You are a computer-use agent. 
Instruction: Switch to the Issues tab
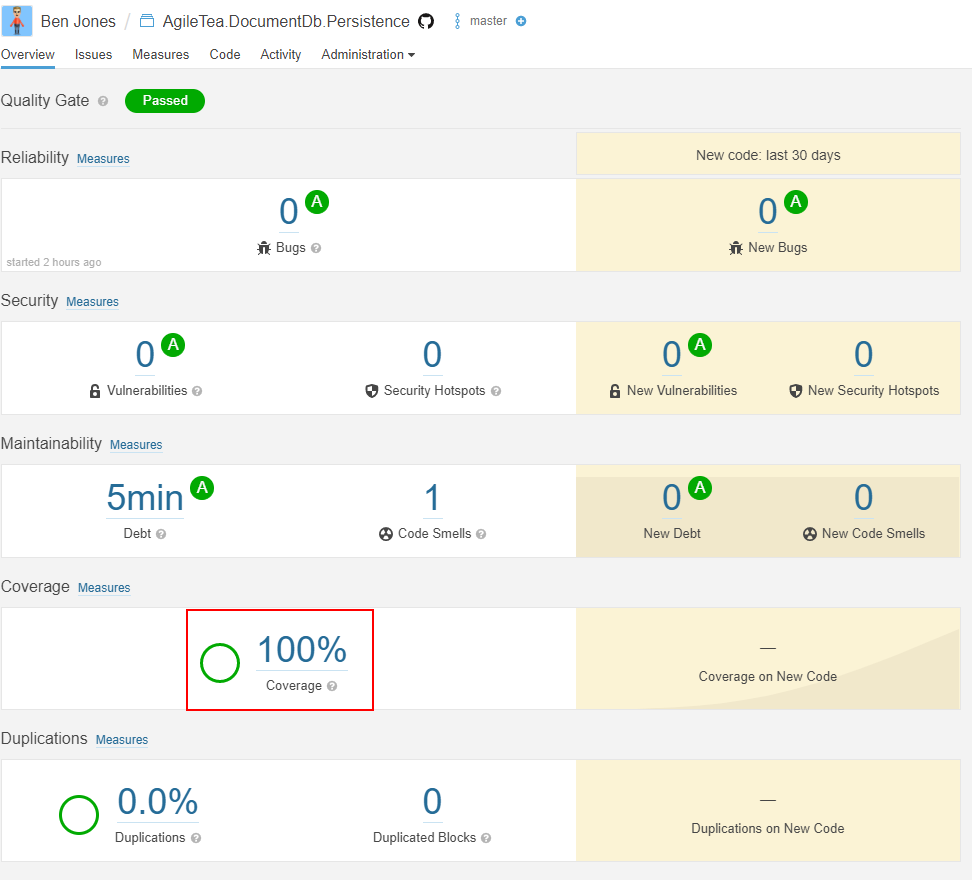[94, 55]
